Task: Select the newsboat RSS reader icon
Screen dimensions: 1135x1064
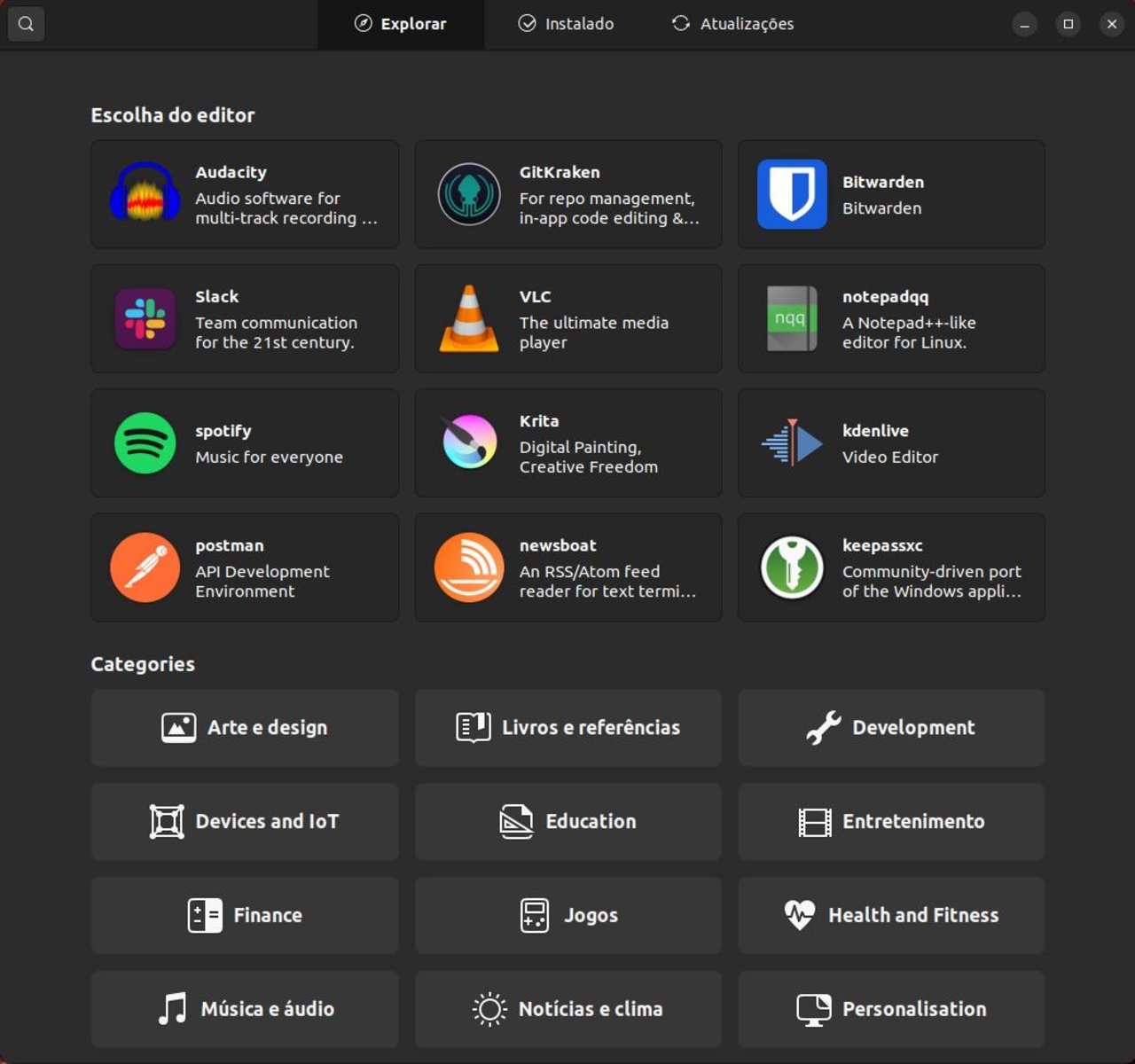Action: click(469, 567)
